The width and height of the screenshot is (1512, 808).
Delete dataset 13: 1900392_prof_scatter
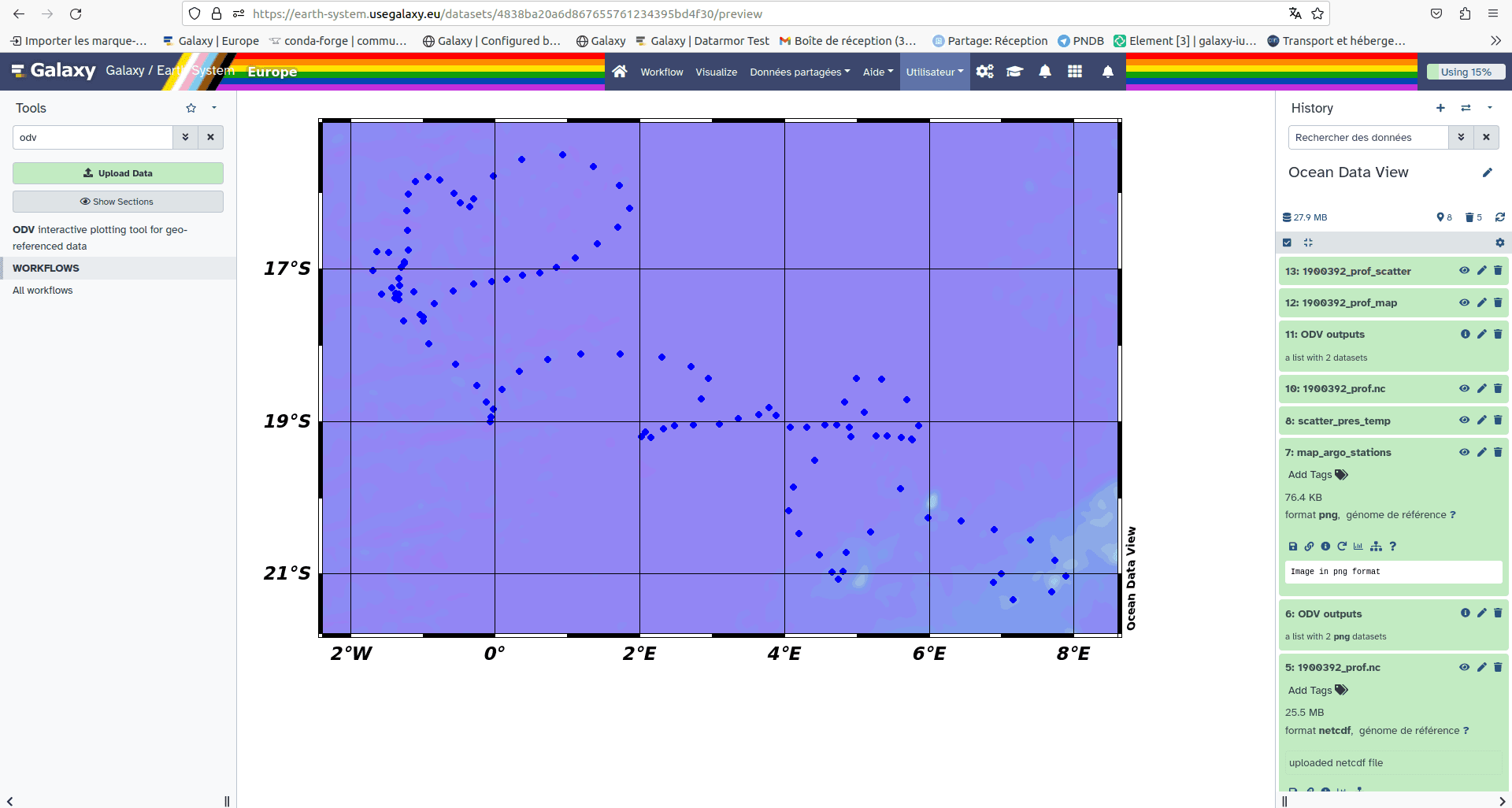tap(1498, 271)
